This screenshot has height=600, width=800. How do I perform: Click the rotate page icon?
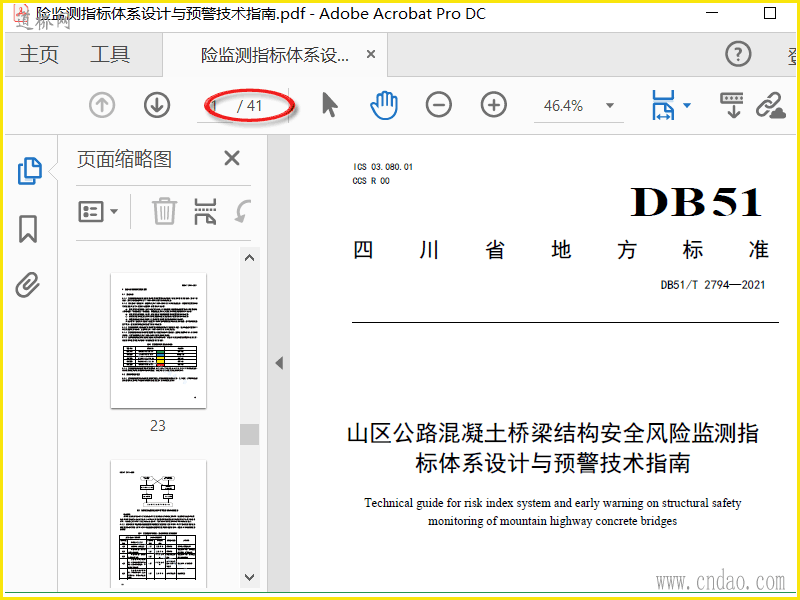pyautogui.click(x=242, y=211)
